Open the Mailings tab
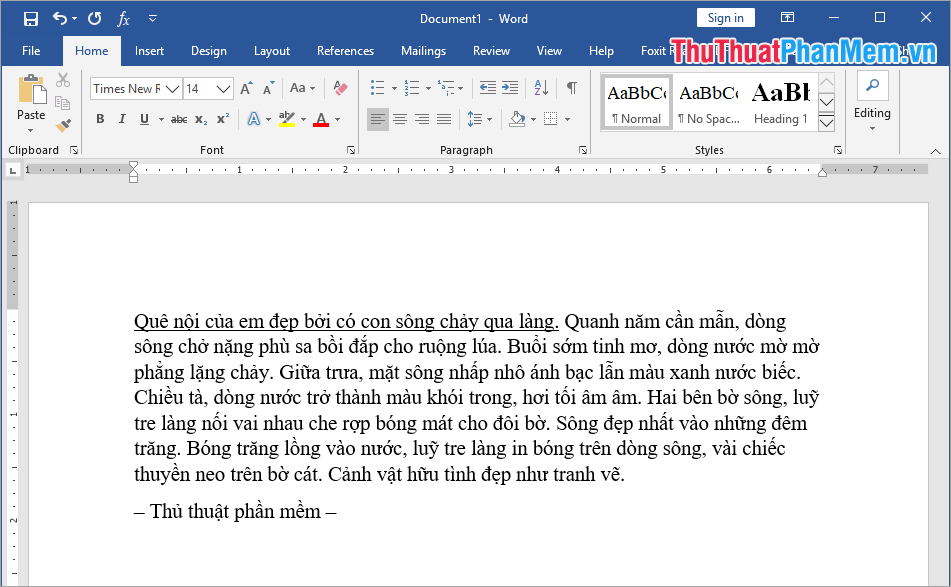Screen dimensions: 951x587 click(x=423, y=51)
